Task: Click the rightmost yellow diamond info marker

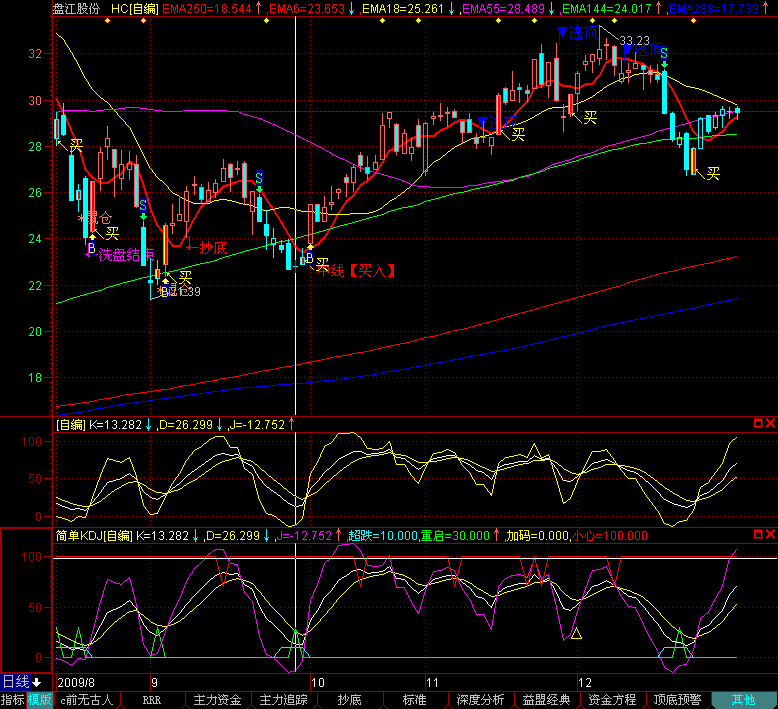Action: [693, 21]
